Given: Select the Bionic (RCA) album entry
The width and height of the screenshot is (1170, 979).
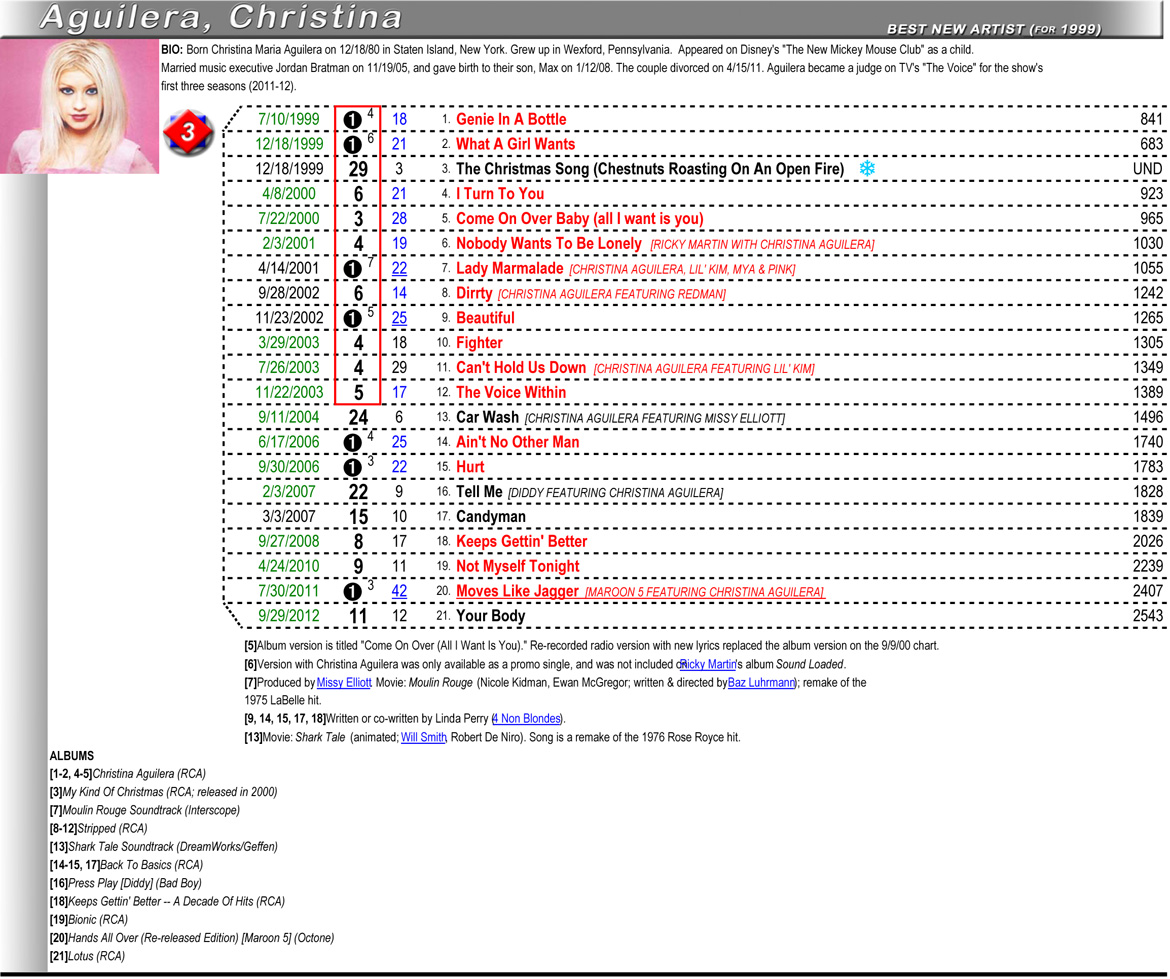Looking at the screenshot, I should tap(89, 920).
